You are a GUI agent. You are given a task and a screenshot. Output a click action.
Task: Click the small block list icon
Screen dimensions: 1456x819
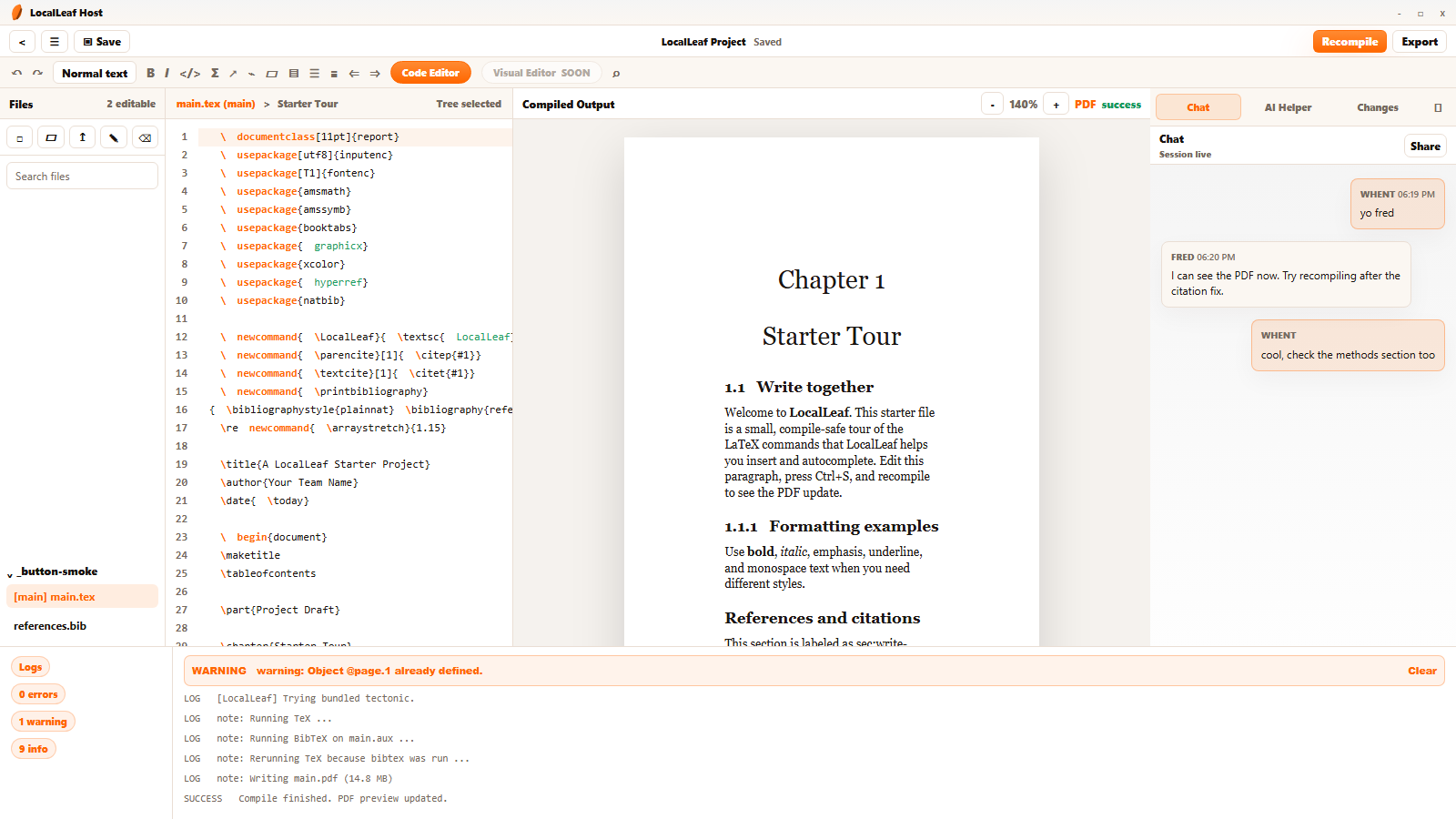(x=334, y=74)
